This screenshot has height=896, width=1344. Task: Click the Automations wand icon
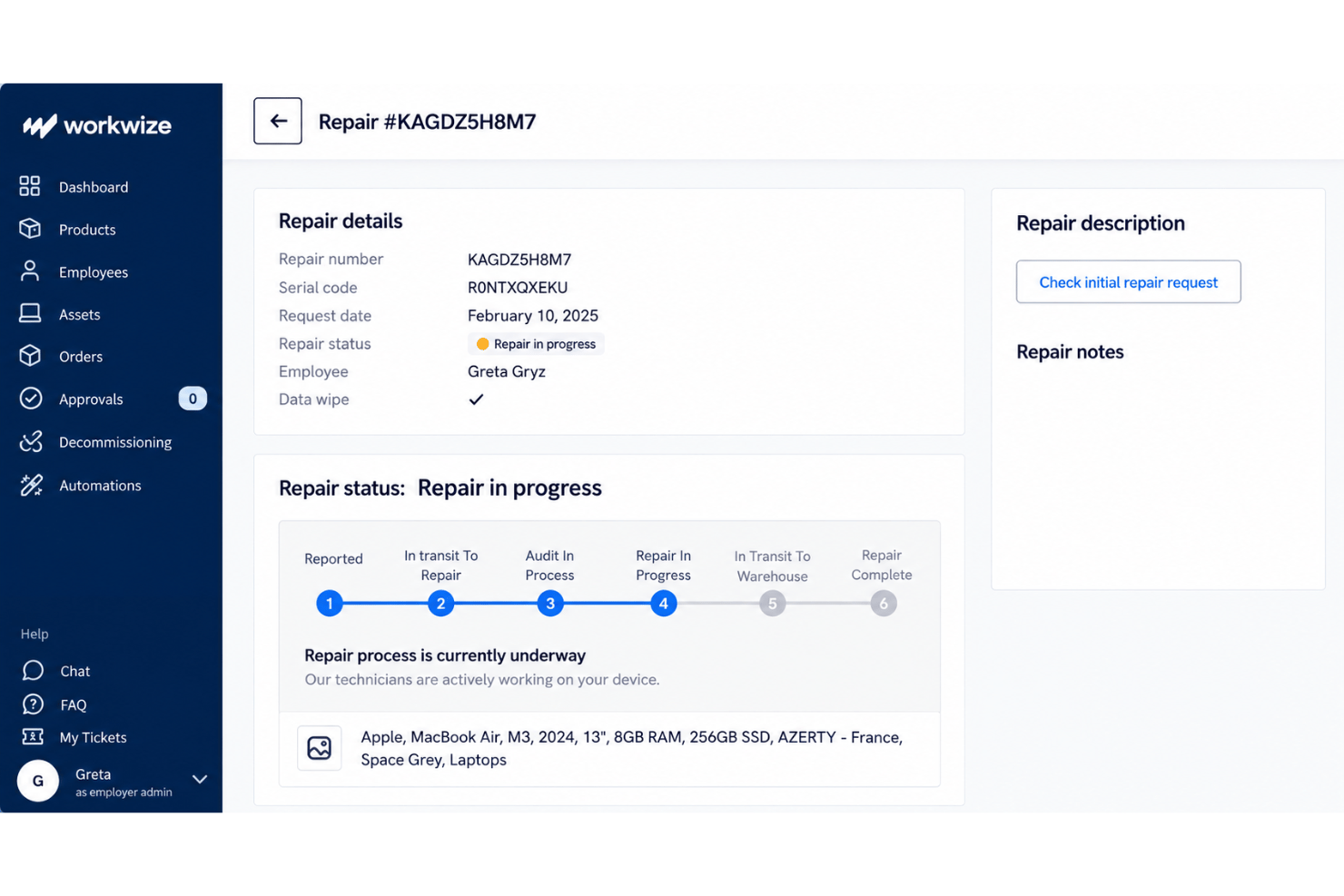[31, 485]
